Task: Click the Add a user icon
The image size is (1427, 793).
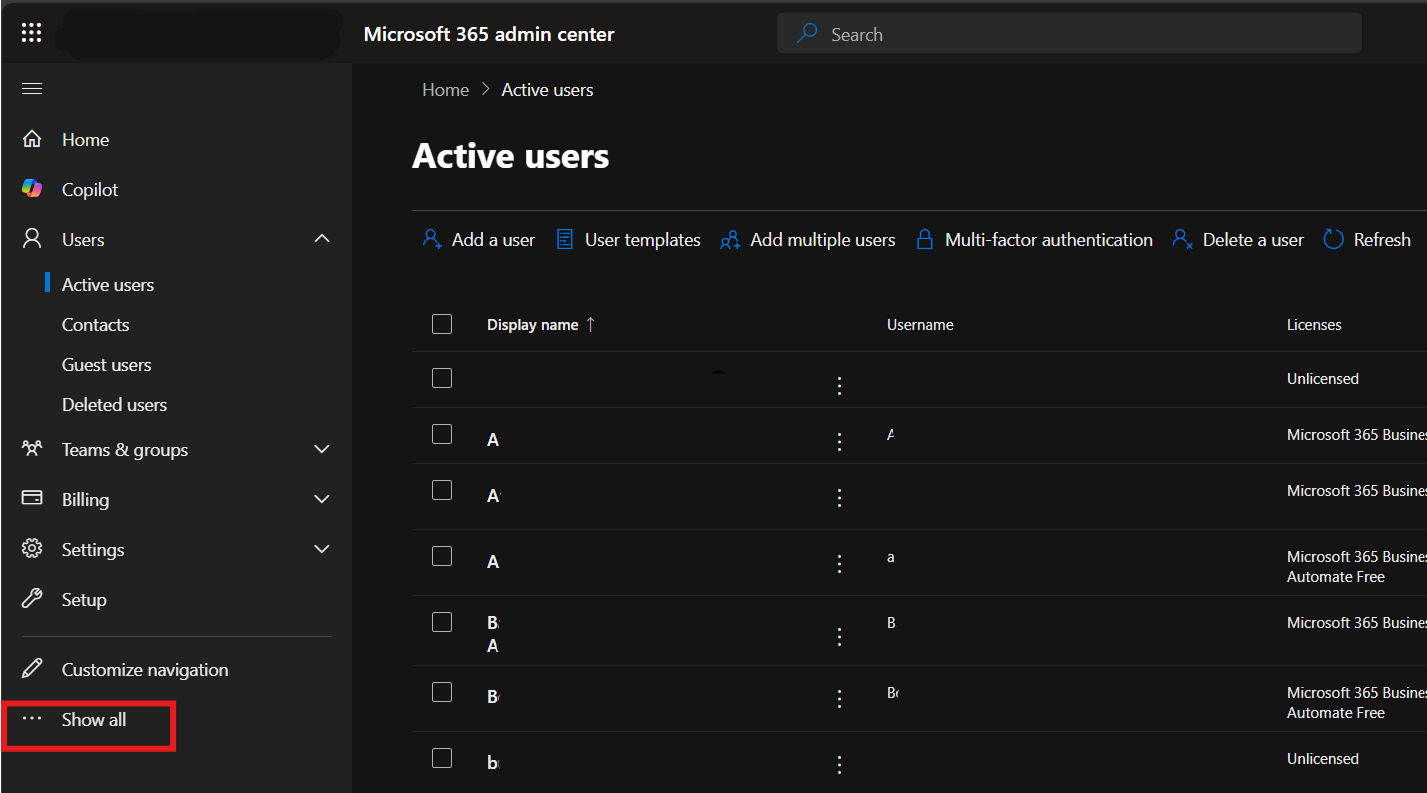Action: click(x=432, y=240)
